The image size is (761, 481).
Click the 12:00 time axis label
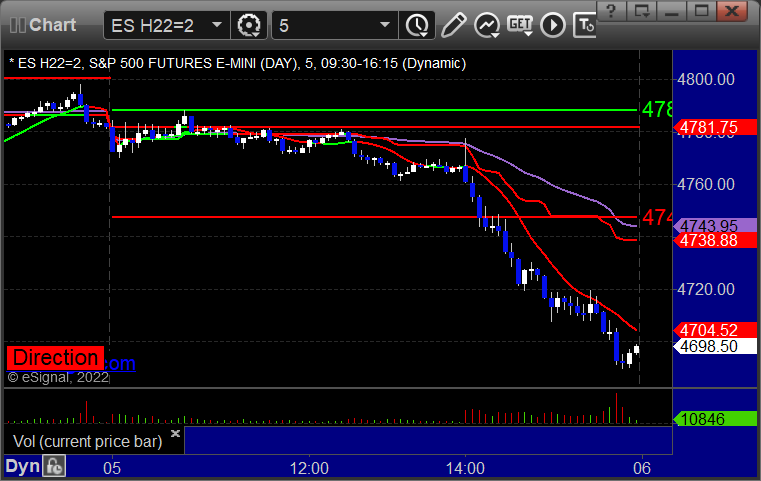pyautogui.click(x=309, y=468)
